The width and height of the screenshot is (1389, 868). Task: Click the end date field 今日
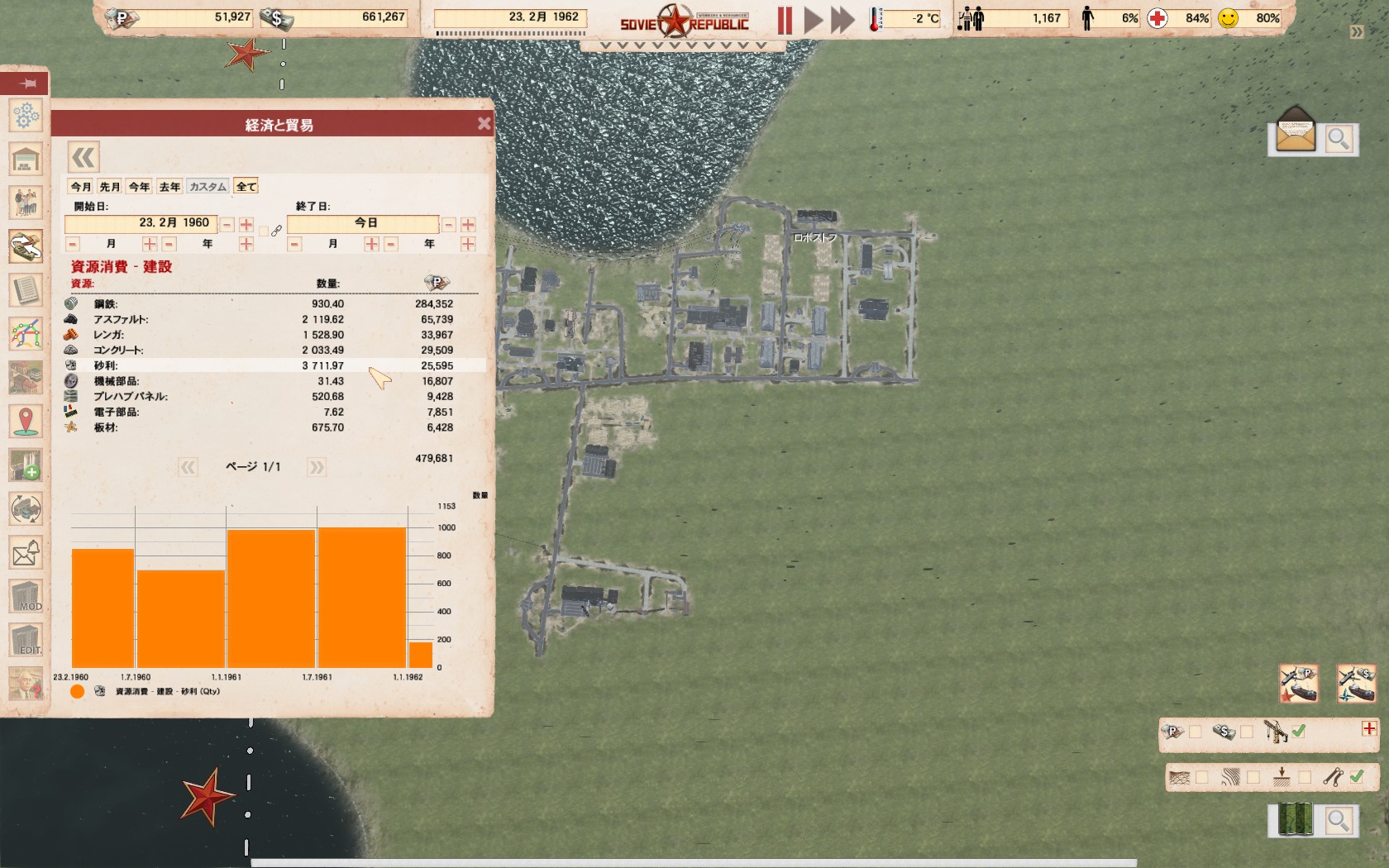pyautogui.click(x=363, y=223)
